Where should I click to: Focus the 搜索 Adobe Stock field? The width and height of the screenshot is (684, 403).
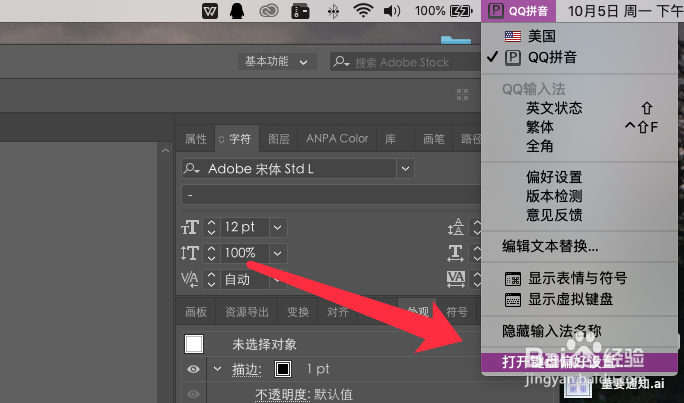point(406,62)
